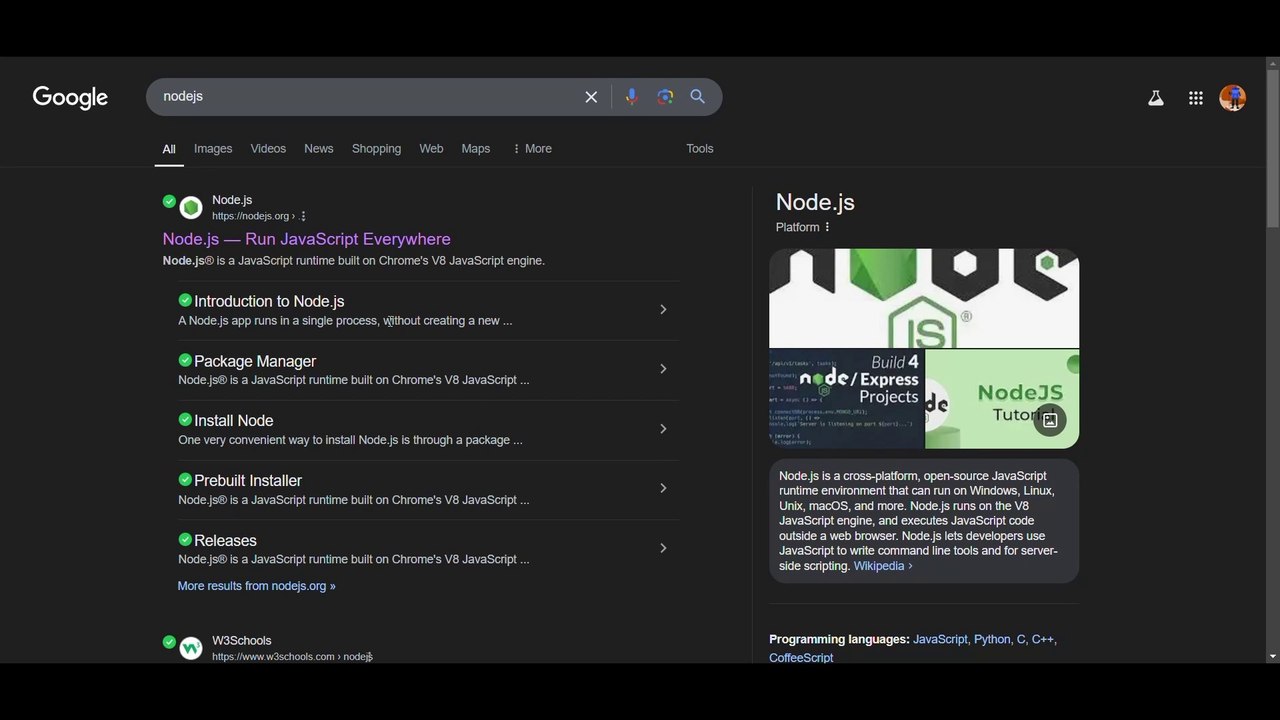
Task: Open Google Lens image search
Action: point(665,97)
